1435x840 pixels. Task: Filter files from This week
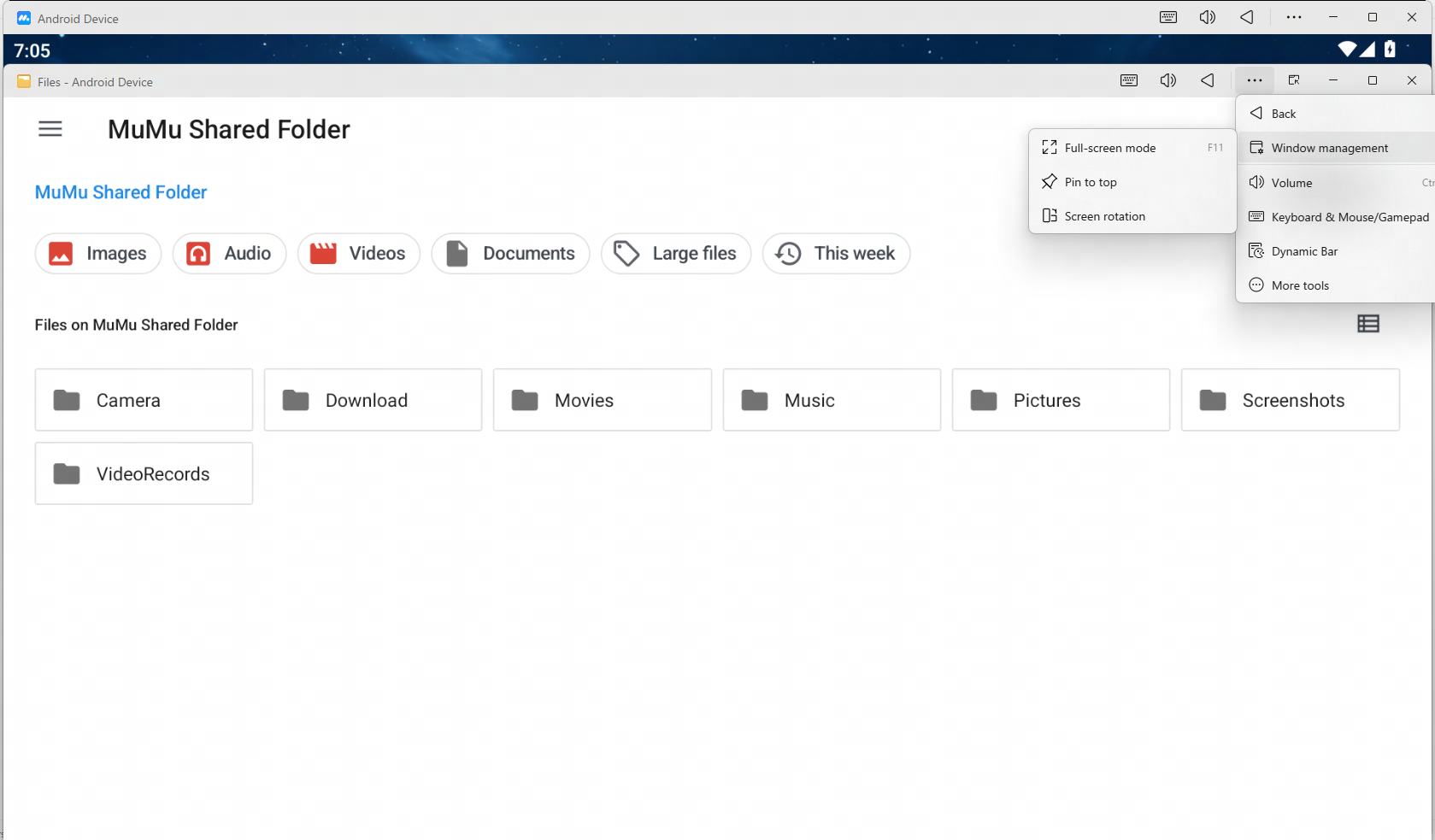click(836, 254)
